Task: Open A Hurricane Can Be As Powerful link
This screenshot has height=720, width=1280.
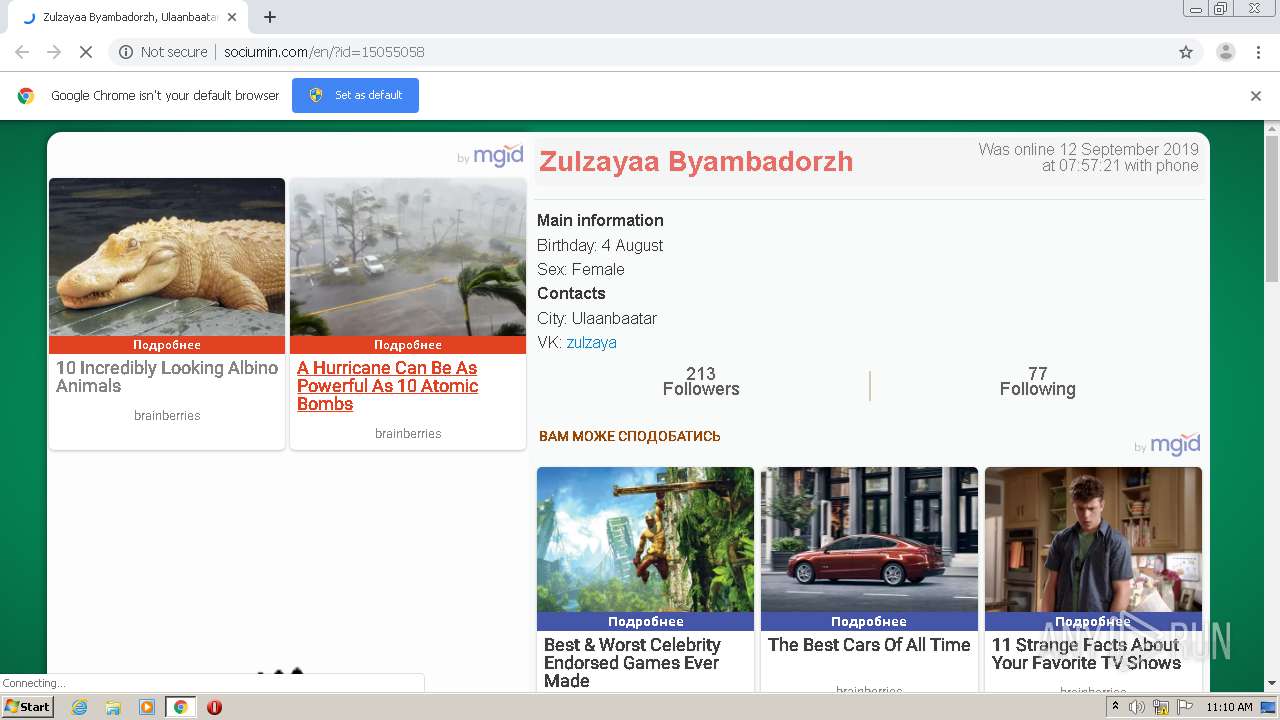Action: (x=388, y=386)
